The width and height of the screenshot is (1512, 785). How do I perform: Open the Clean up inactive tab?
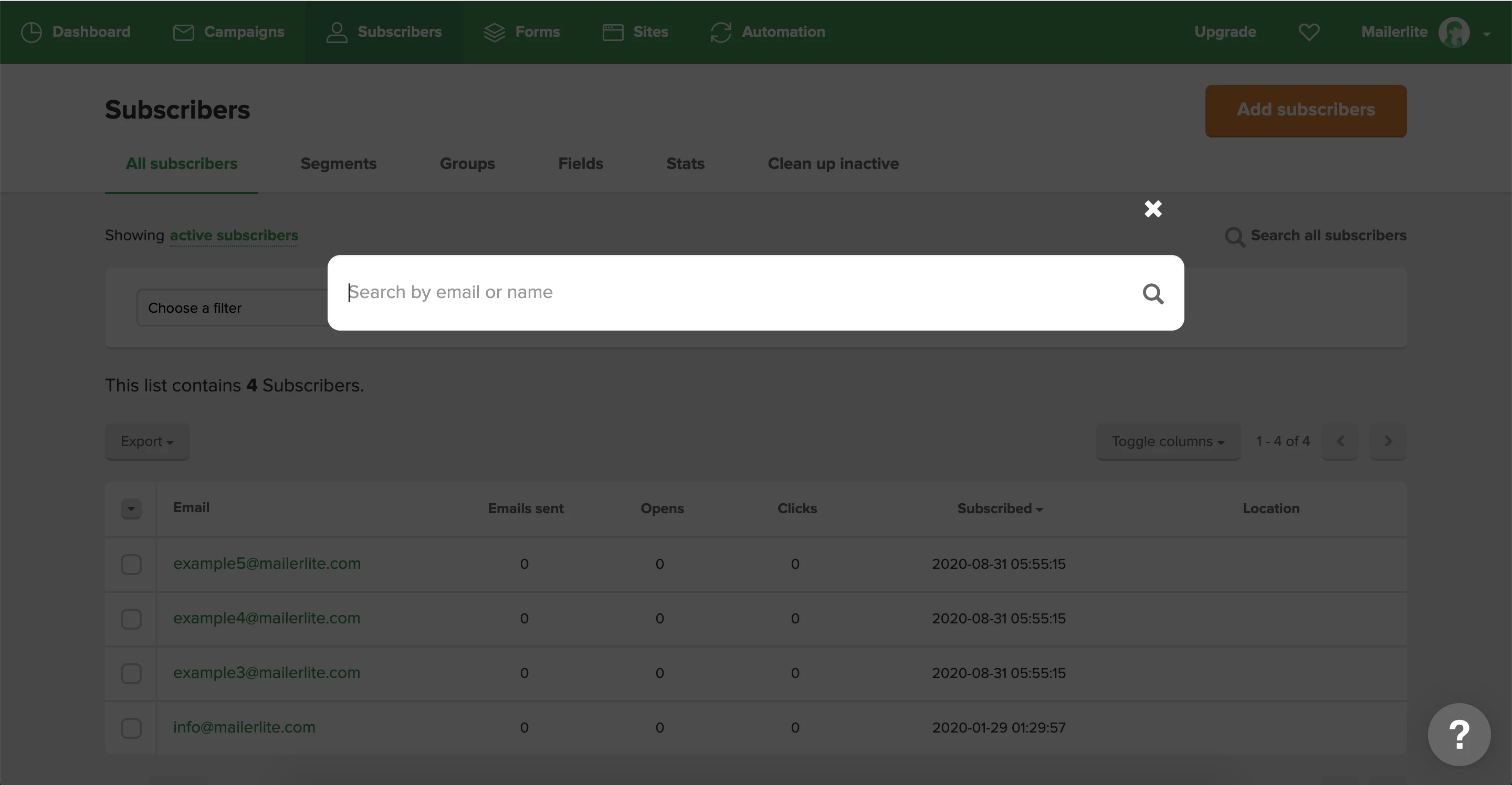tap(833, 164)
